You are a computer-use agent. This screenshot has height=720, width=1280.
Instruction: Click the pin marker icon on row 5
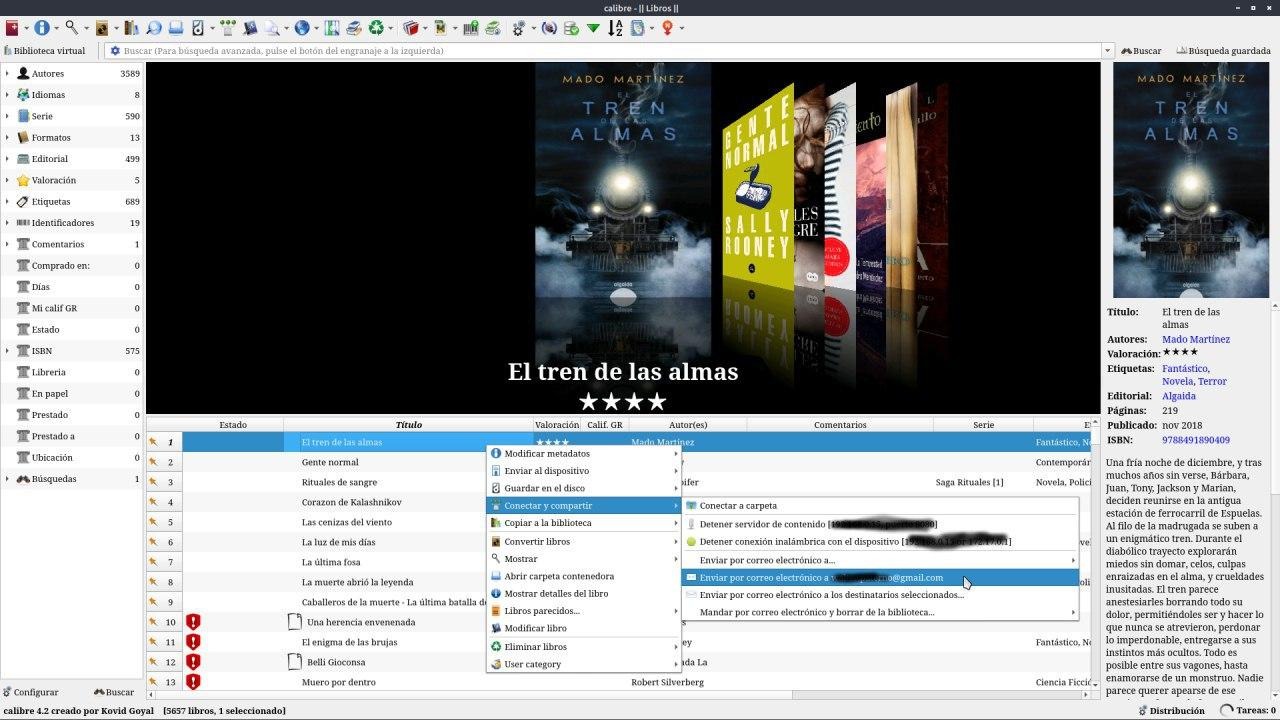point(154,522)
